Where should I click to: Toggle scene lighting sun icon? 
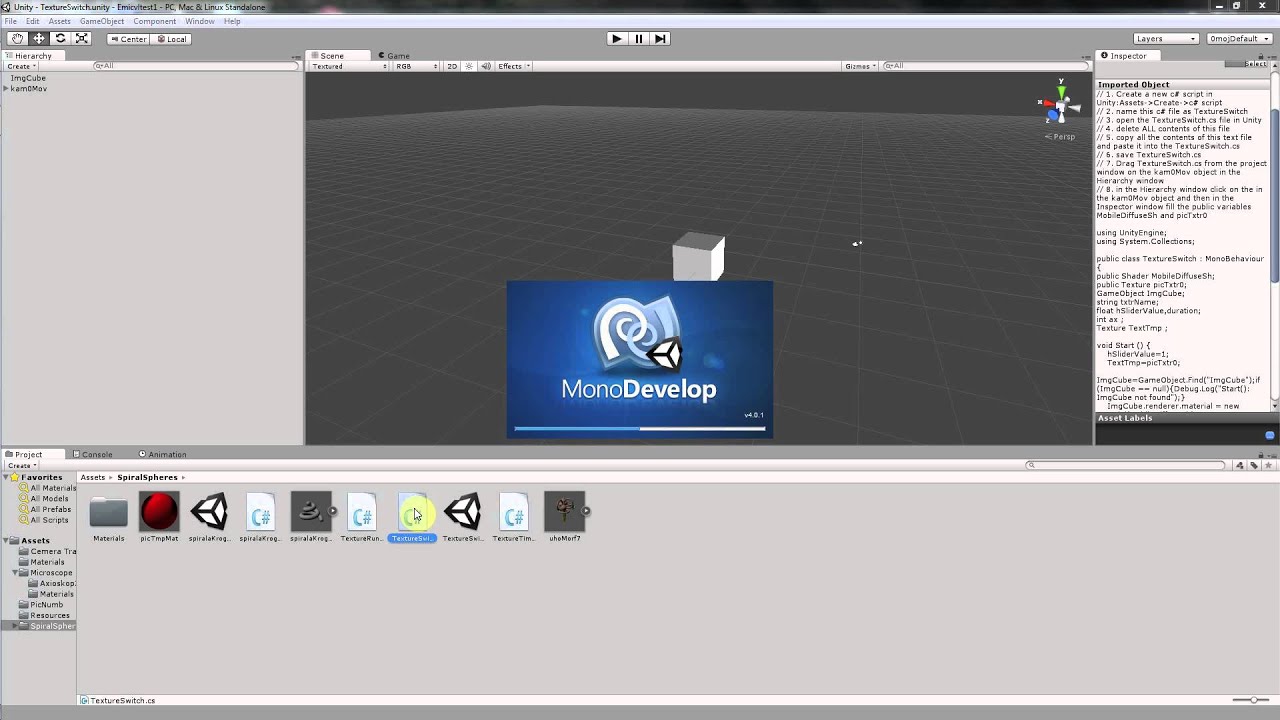[x=470, y=66]
